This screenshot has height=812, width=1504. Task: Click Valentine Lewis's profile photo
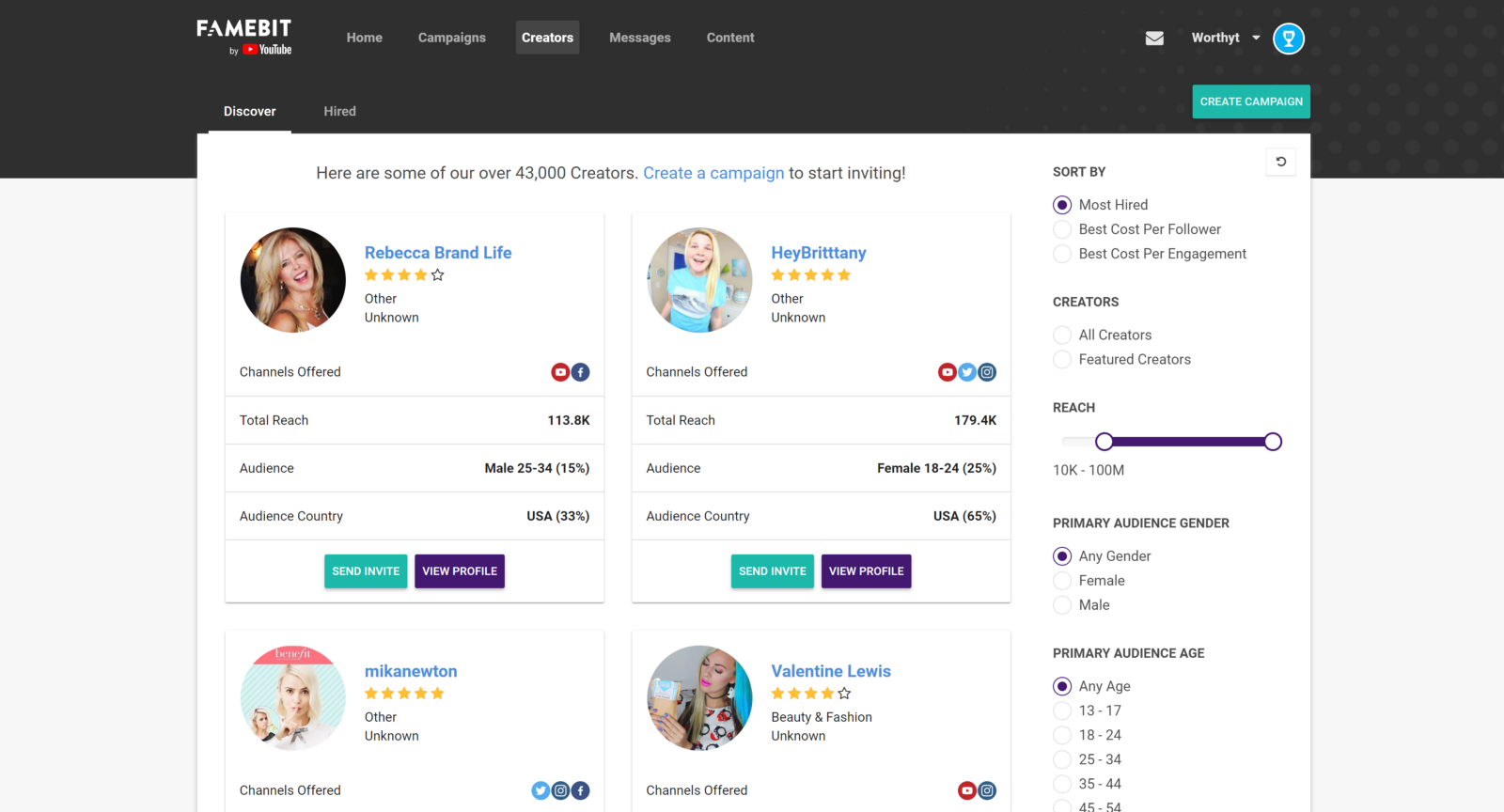(700, 698)
